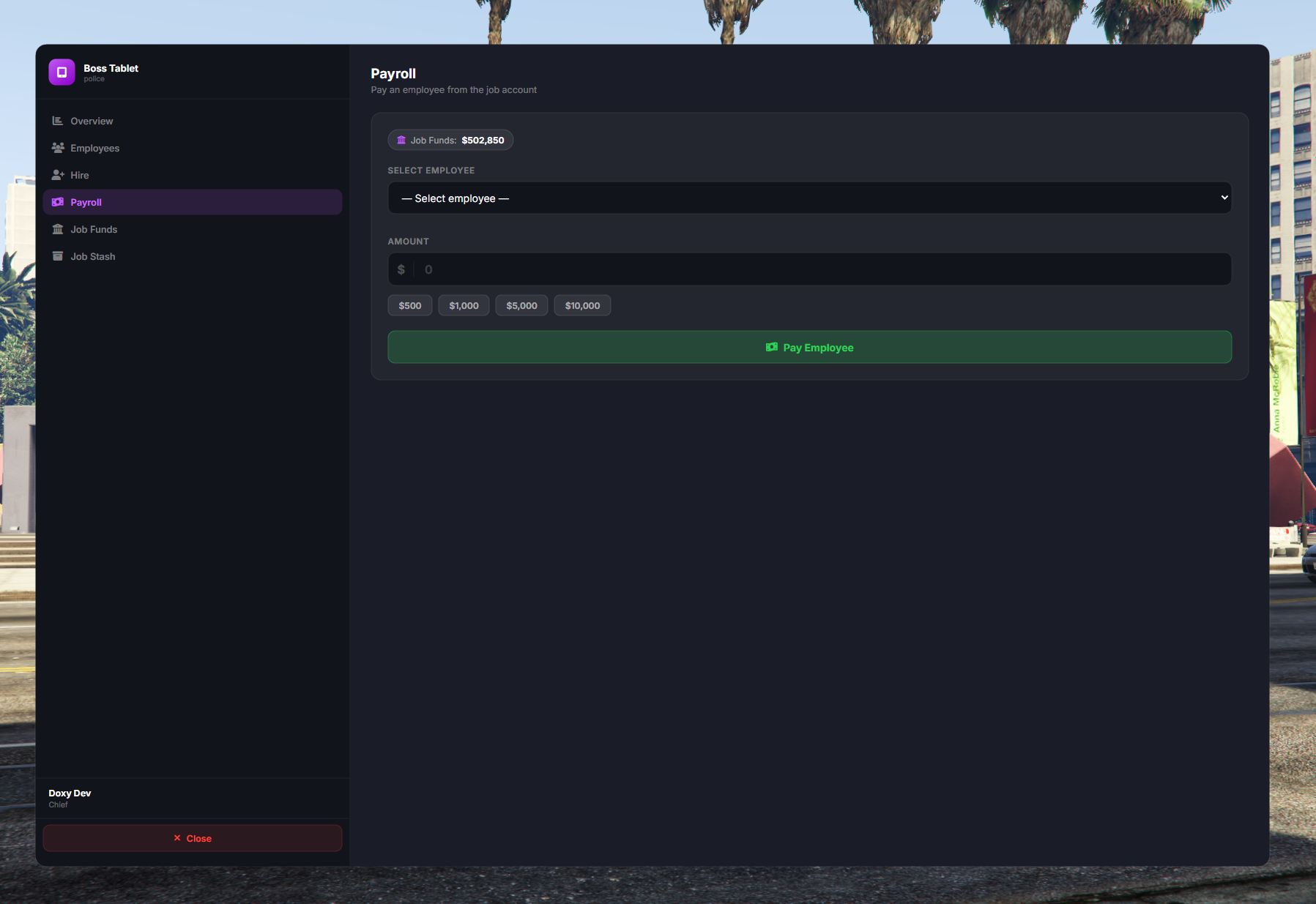Click the bank icon in Job Funds badge
Image resolution: width=1316 pixels, height=904 pixels.
click(x=401, y=140)
